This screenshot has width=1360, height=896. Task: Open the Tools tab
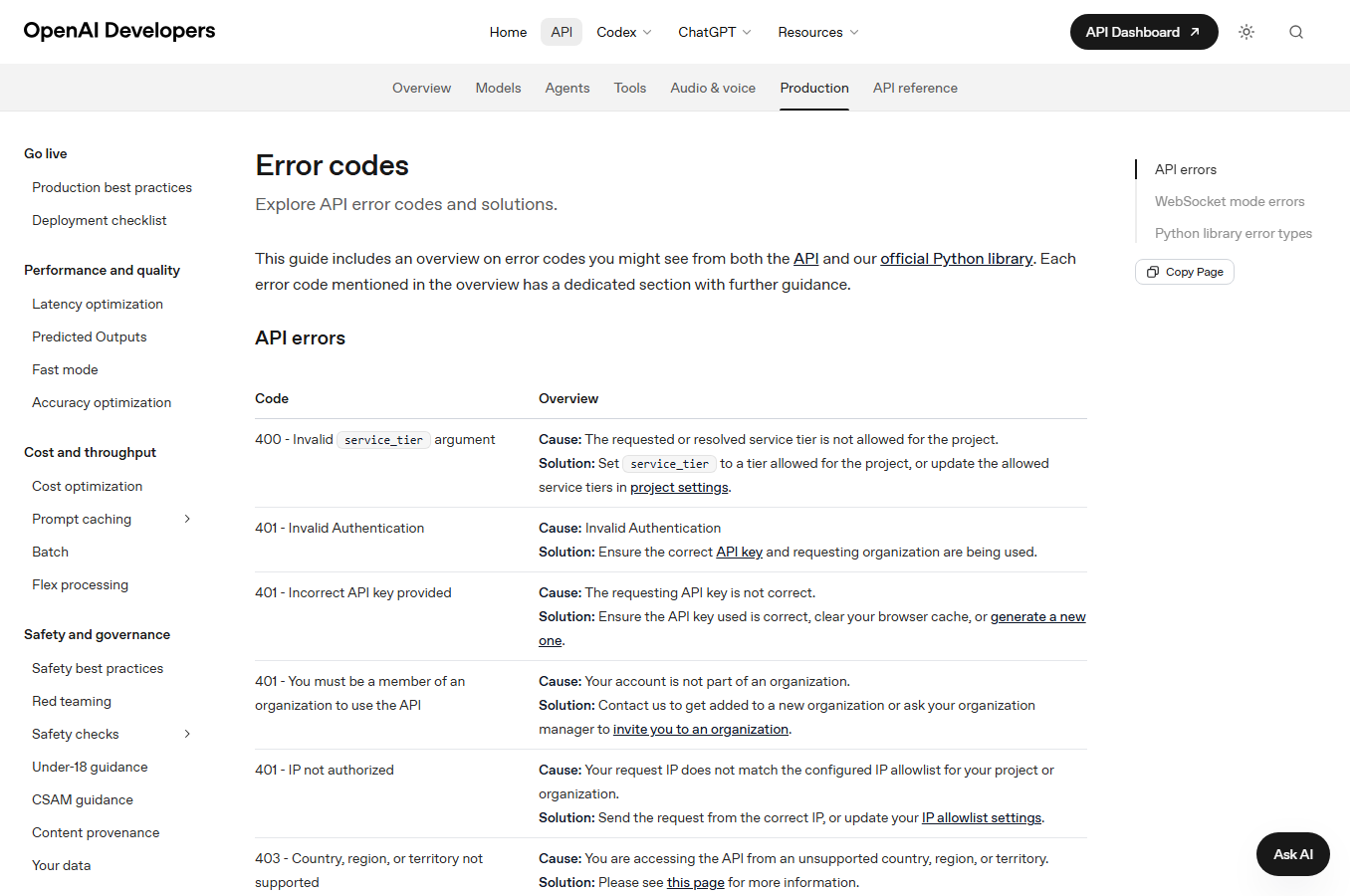coord(630,88)
